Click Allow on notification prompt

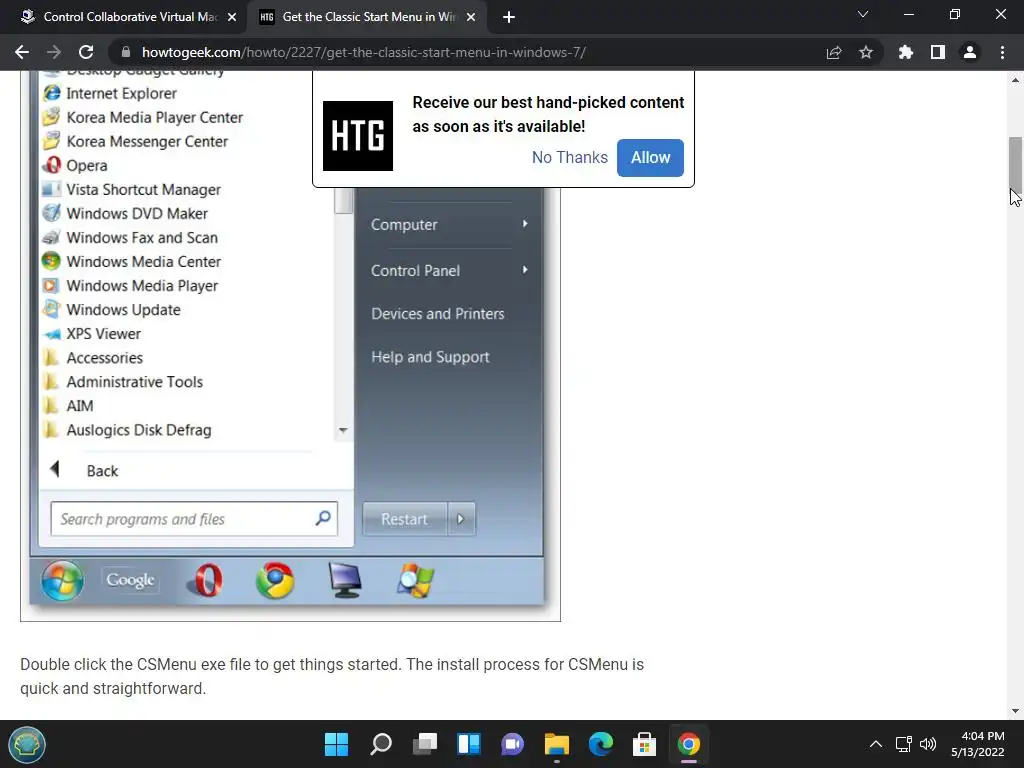[x=650, y=157]
